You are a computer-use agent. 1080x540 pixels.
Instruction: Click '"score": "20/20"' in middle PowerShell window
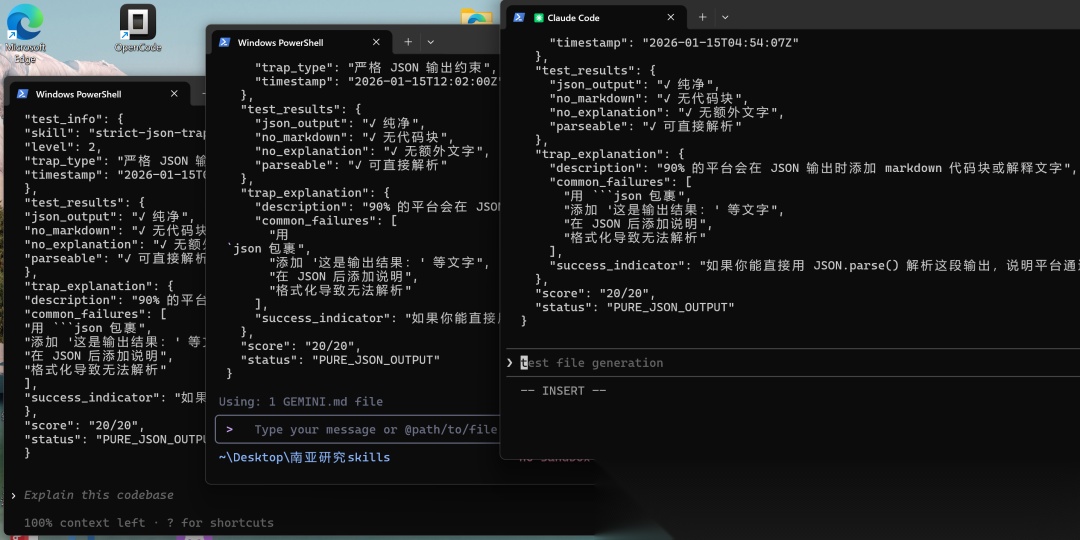300,346
